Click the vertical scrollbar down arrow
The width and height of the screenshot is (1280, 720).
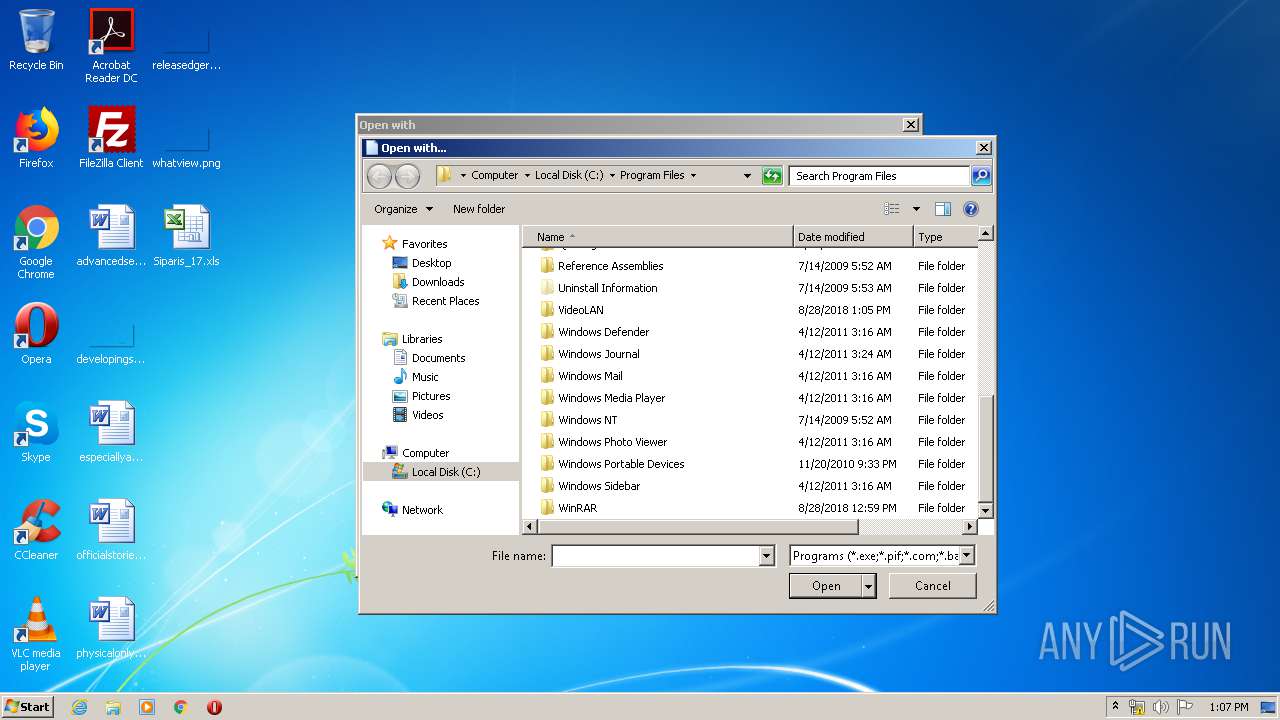[985, 511]
